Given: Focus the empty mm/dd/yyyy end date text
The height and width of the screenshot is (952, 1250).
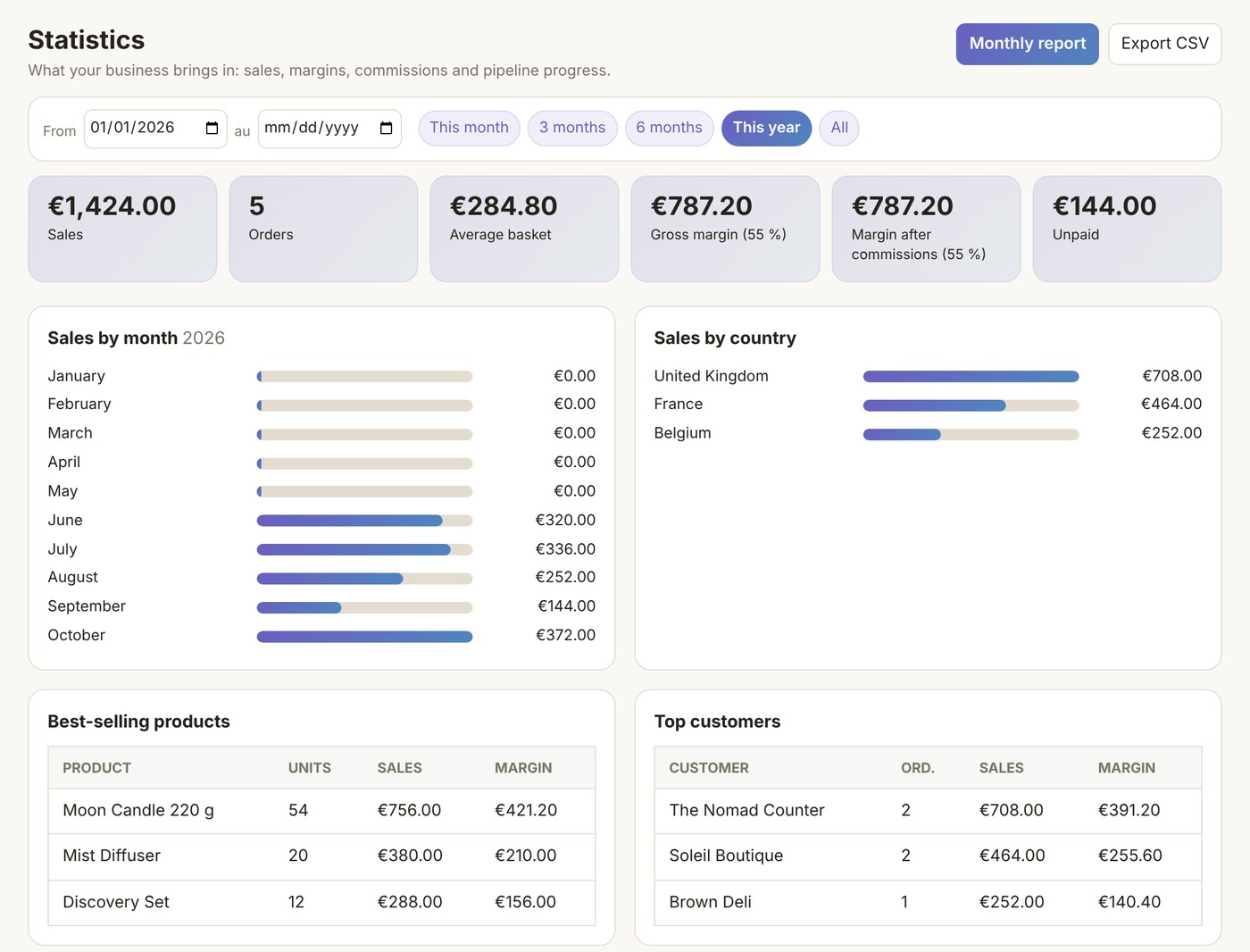Looking at the screenshot, I should pos(312,128).
